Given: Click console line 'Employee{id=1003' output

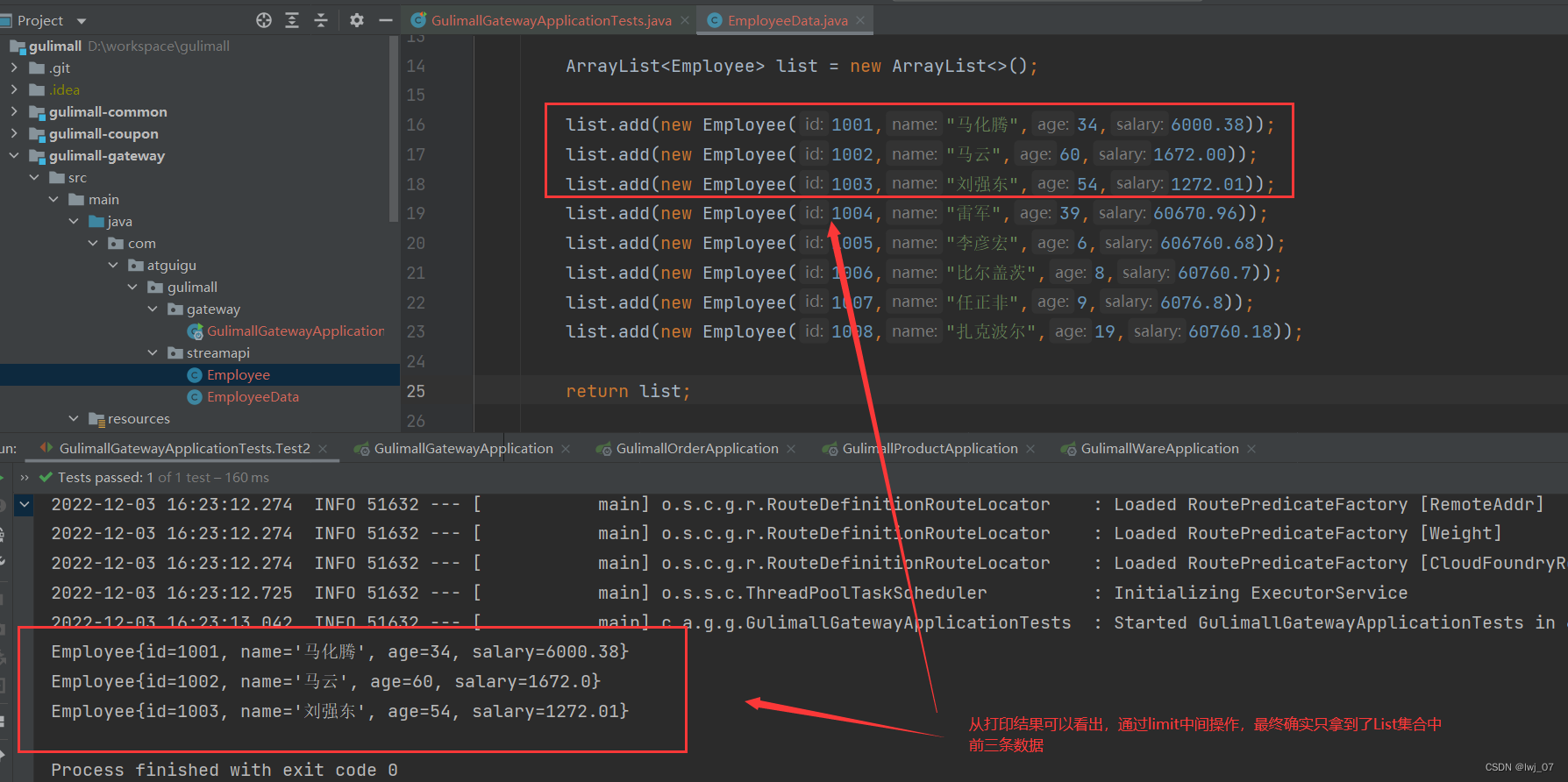Looking at the screenshot, I should (340, 711).
